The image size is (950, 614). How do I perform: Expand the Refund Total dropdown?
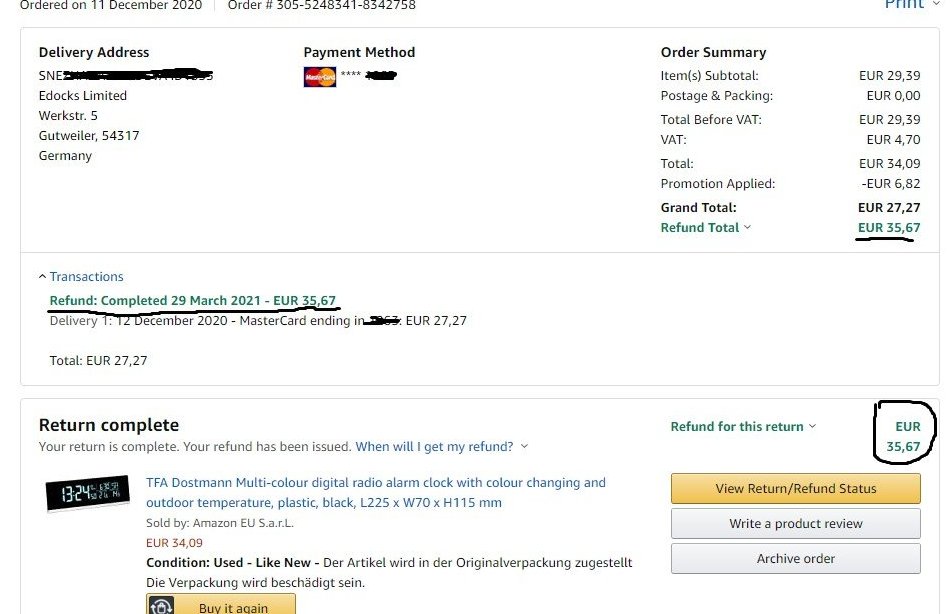tap(705, 228)
